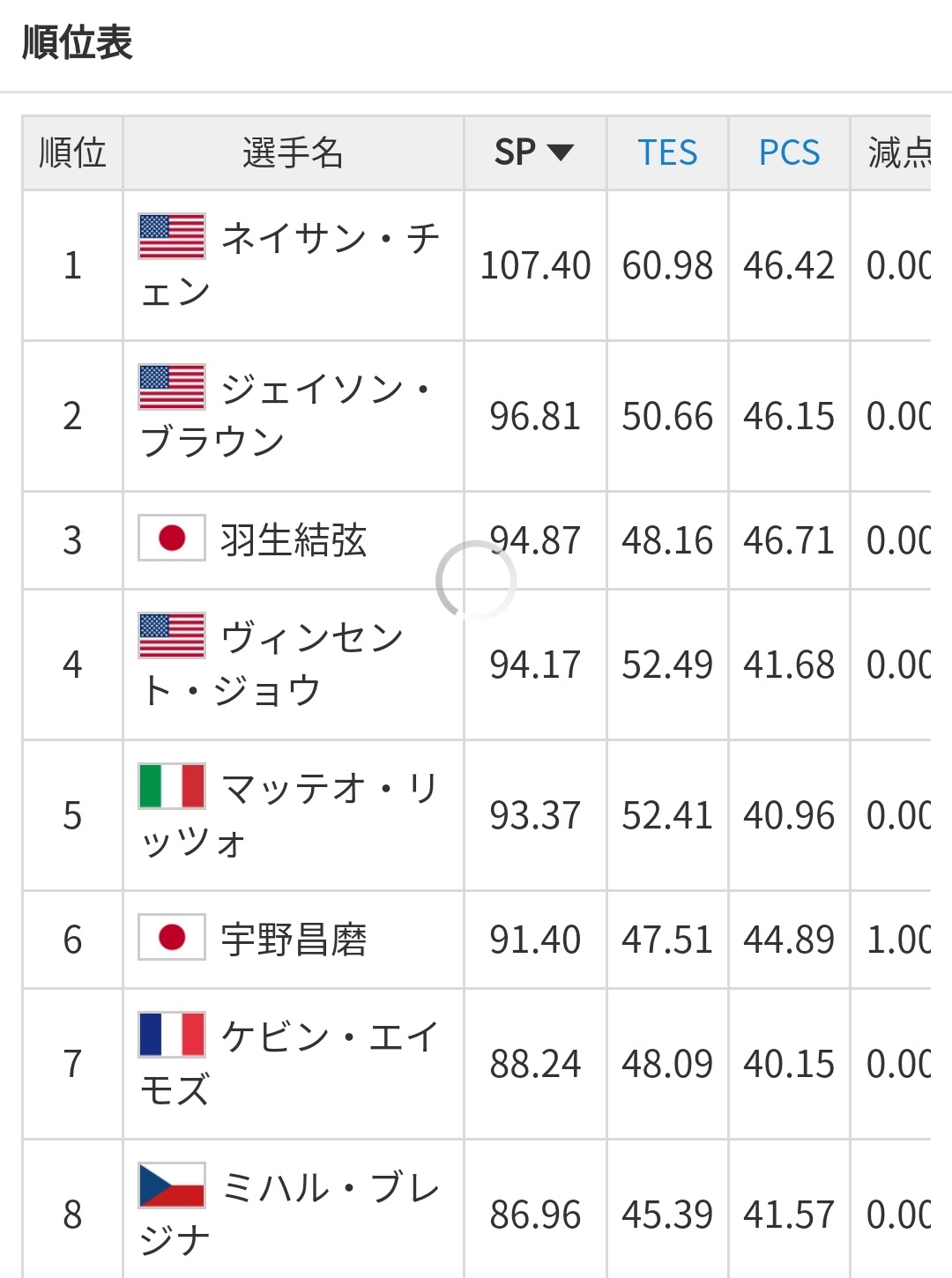This screenshot has height=1278, width=952.
Task: Select skater name 宇野昌磨
Action: (x=293, y=940)
